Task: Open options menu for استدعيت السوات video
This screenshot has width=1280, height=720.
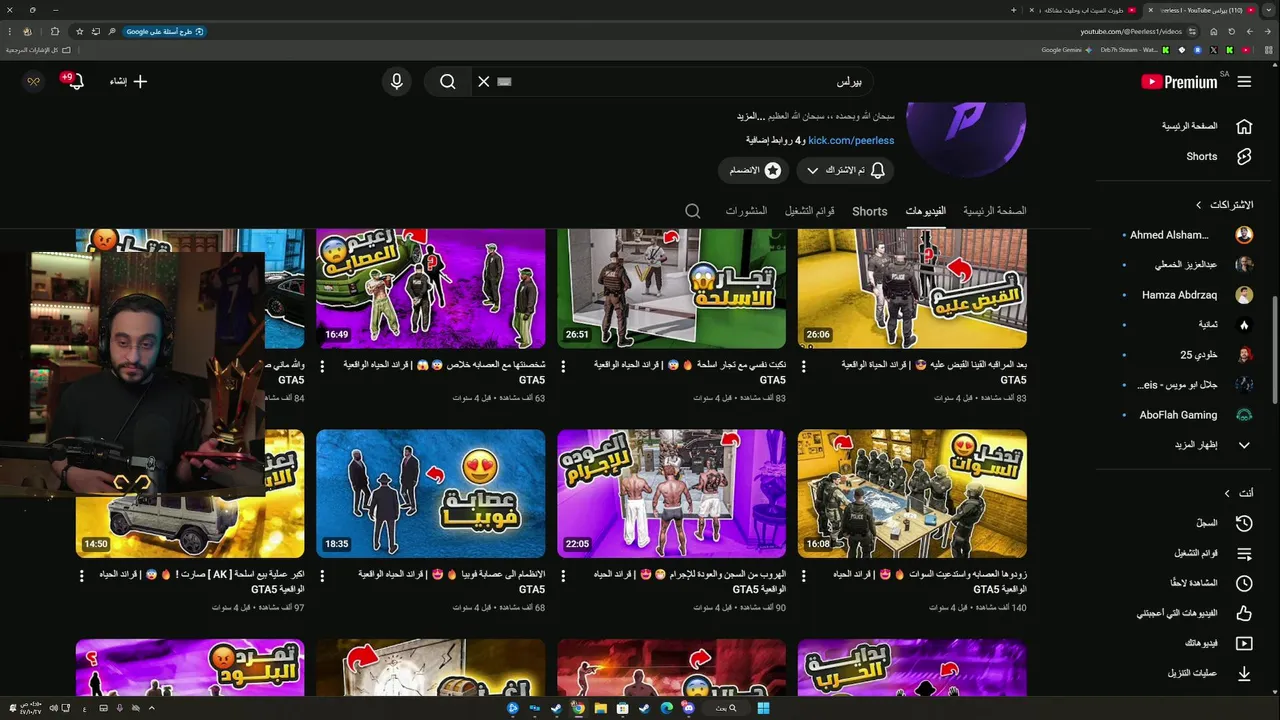Action: tap(804, 576)
